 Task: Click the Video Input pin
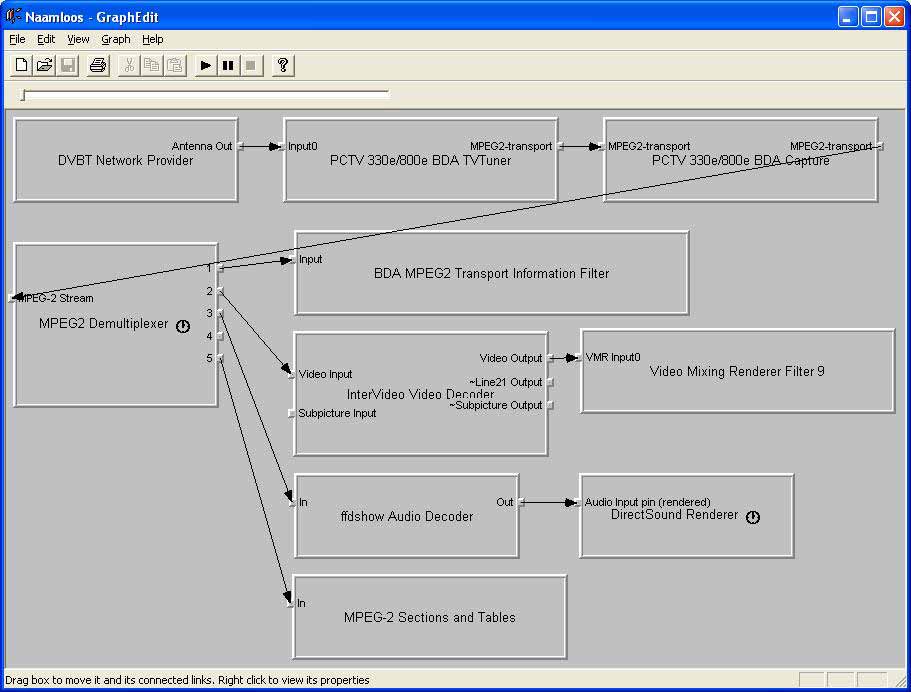pyautogui.click(x=292, y=375)
